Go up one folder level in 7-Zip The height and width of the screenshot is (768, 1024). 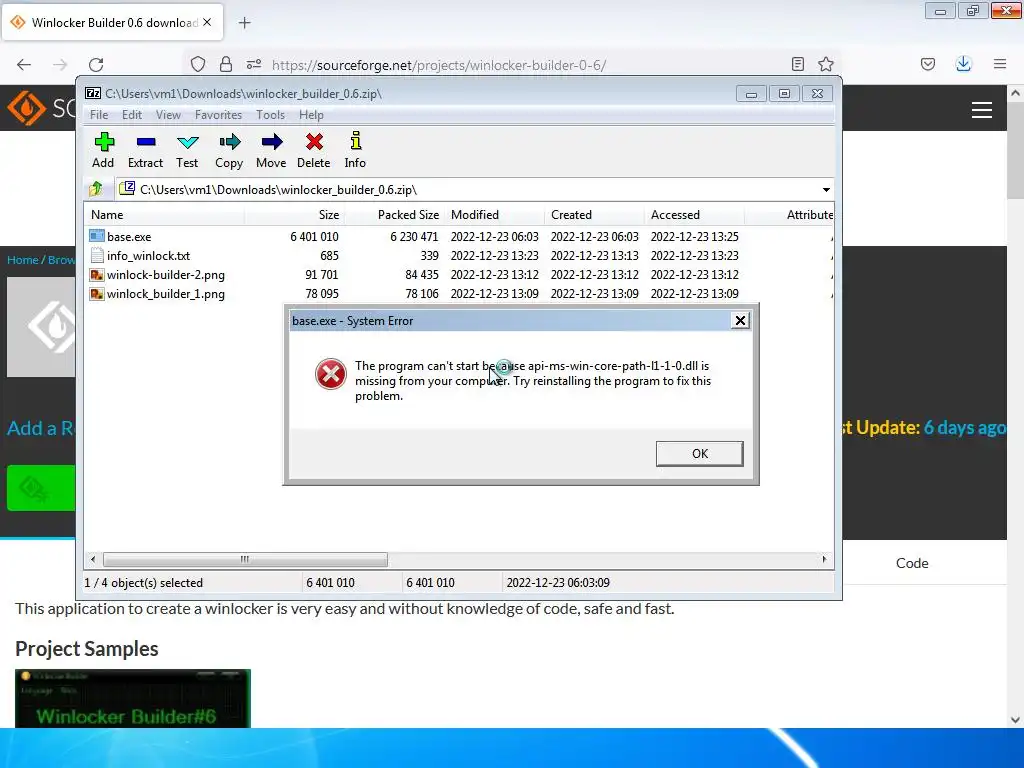point(96,189)
